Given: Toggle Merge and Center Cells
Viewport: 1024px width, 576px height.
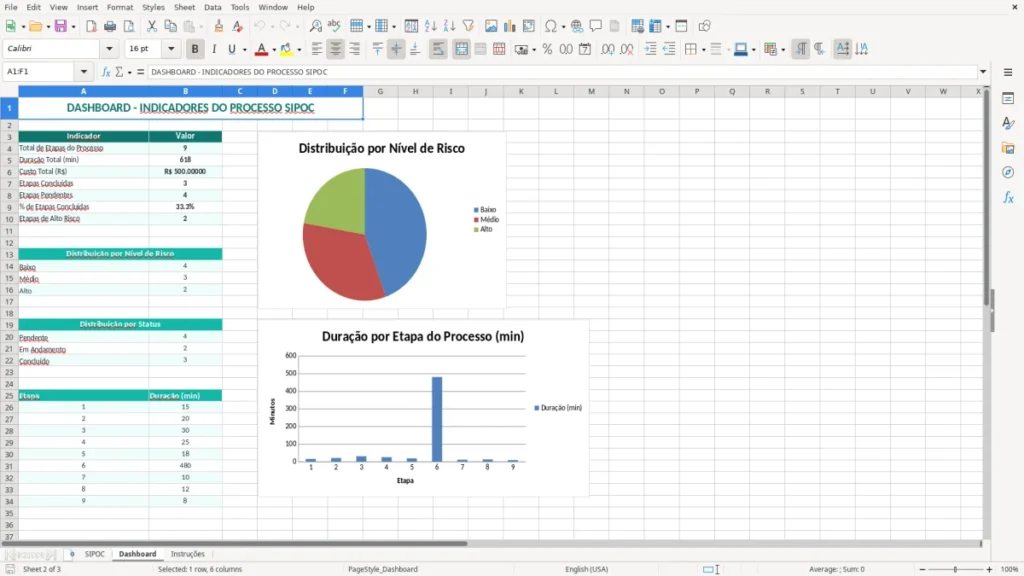Looking at the screenshot, I should click(x=461, y=49).
